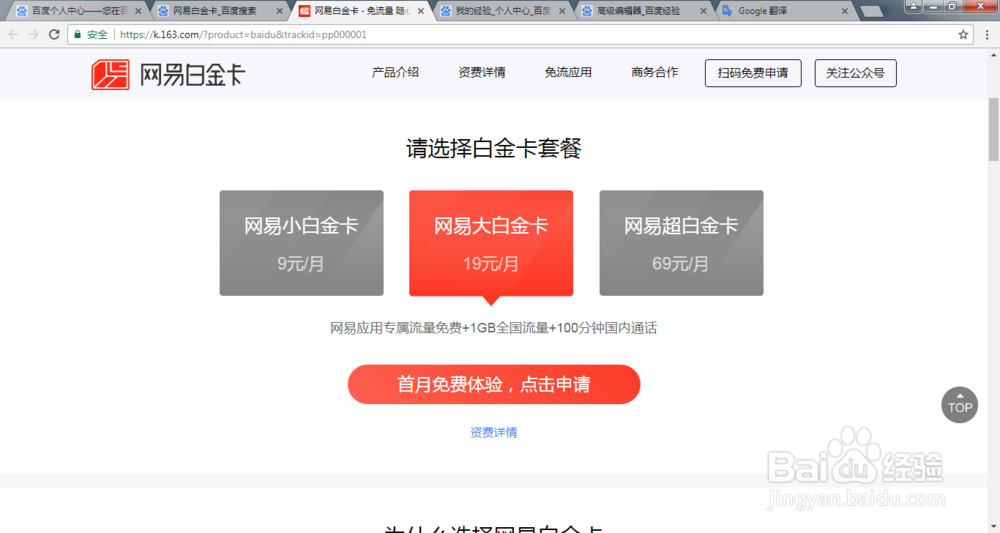The width and height of the screenshot is (1000, 533).
Task: Open the Chrome three-dot menu
Action: tap(987, 34)
